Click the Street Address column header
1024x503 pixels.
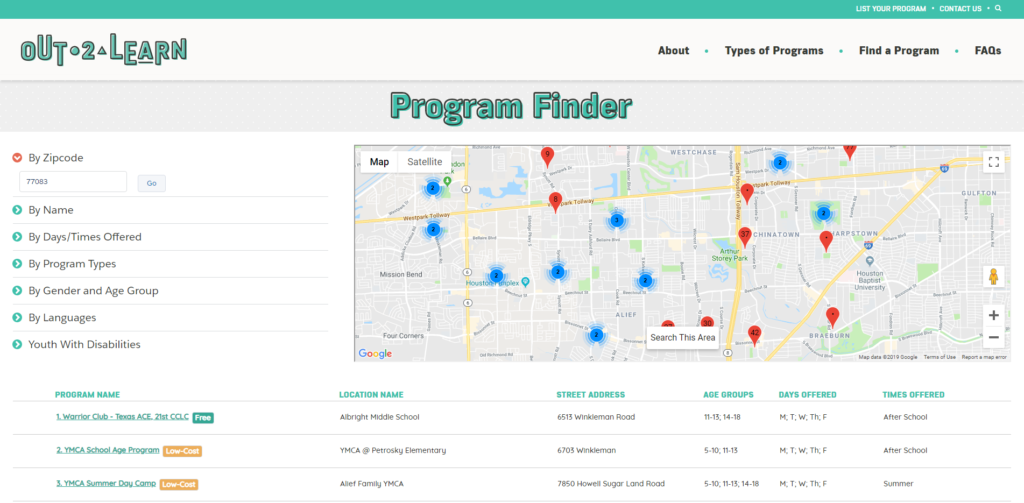[590, 395]
